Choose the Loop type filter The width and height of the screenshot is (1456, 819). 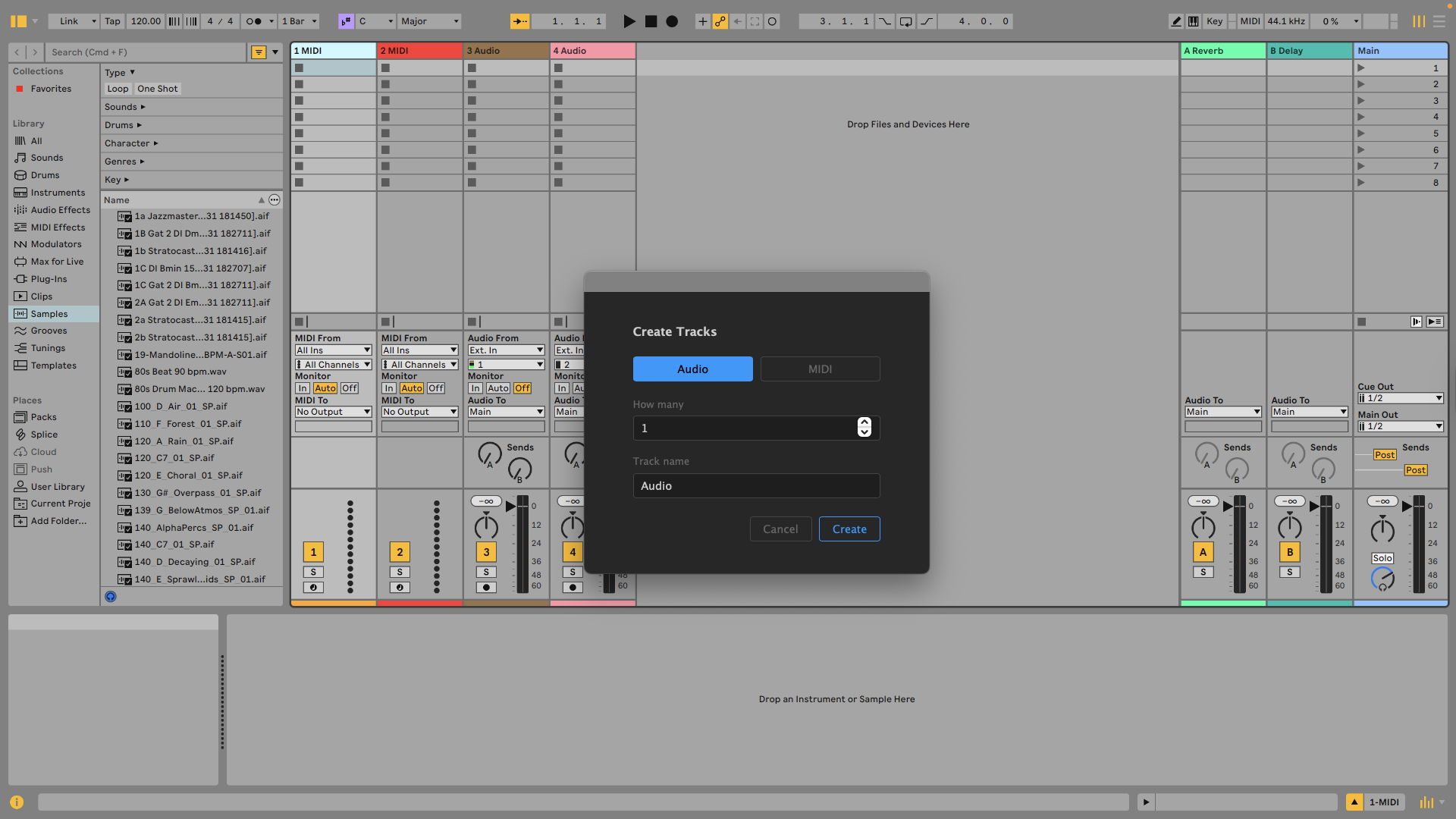pyautogui.click(x=118, y=89)
